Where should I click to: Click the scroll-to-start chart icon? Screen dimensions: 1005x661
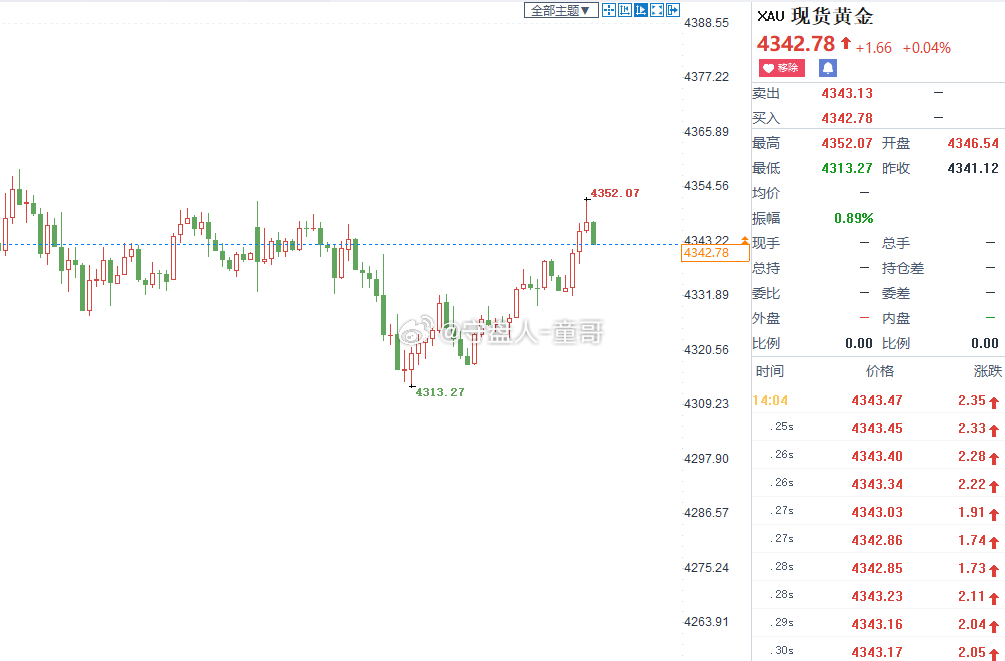[x=625, y=10]
